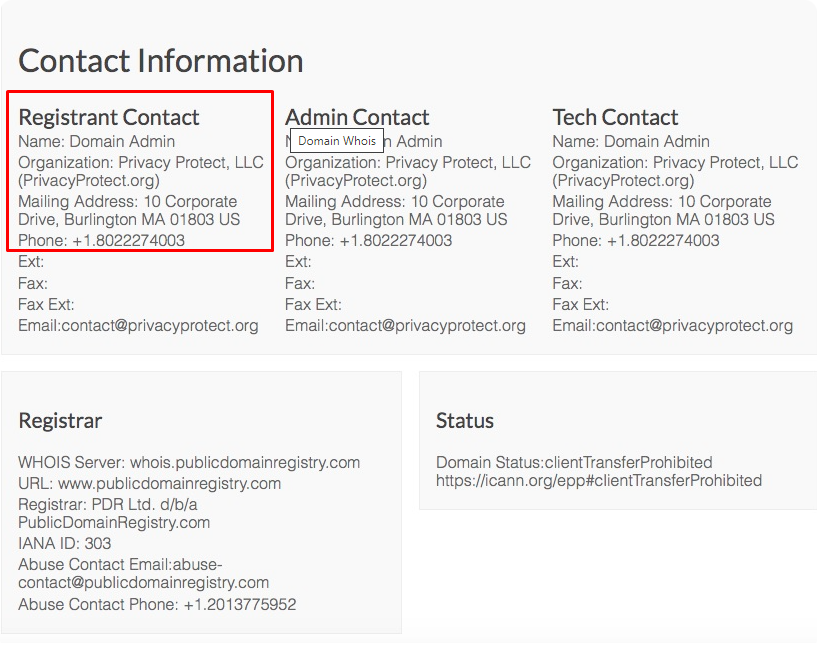Click Tech Contact Fax: field
817x651 pixels.
[567, 284]
